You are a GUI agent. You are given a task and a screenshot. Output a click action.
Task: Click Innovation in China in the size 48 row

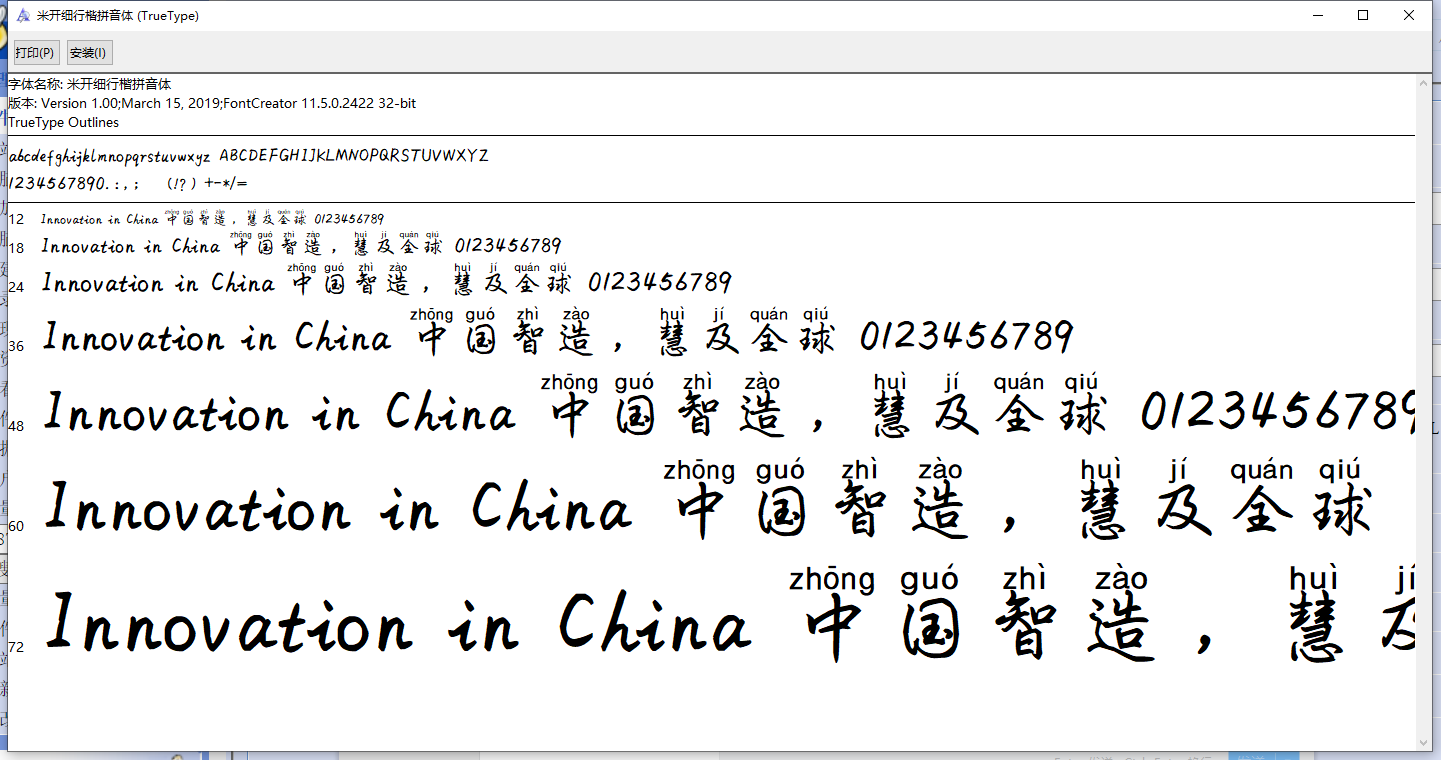[x=280, y=412]
